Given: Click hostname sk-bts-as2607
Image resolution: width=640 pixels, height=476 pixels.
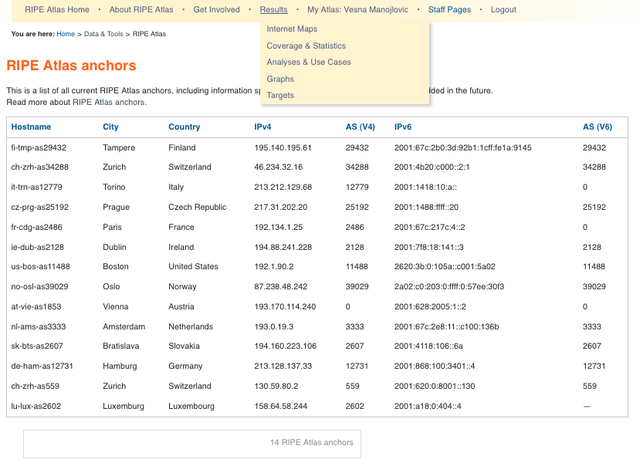Looking at the screenshot, I should (x=37, y=346).
